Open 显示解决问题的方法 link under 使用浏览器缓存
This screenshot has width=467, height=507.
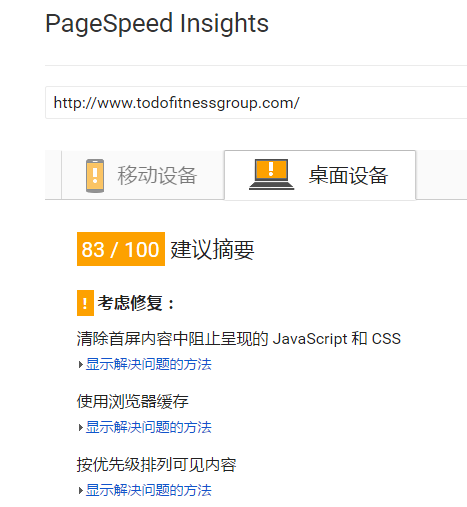149,427
